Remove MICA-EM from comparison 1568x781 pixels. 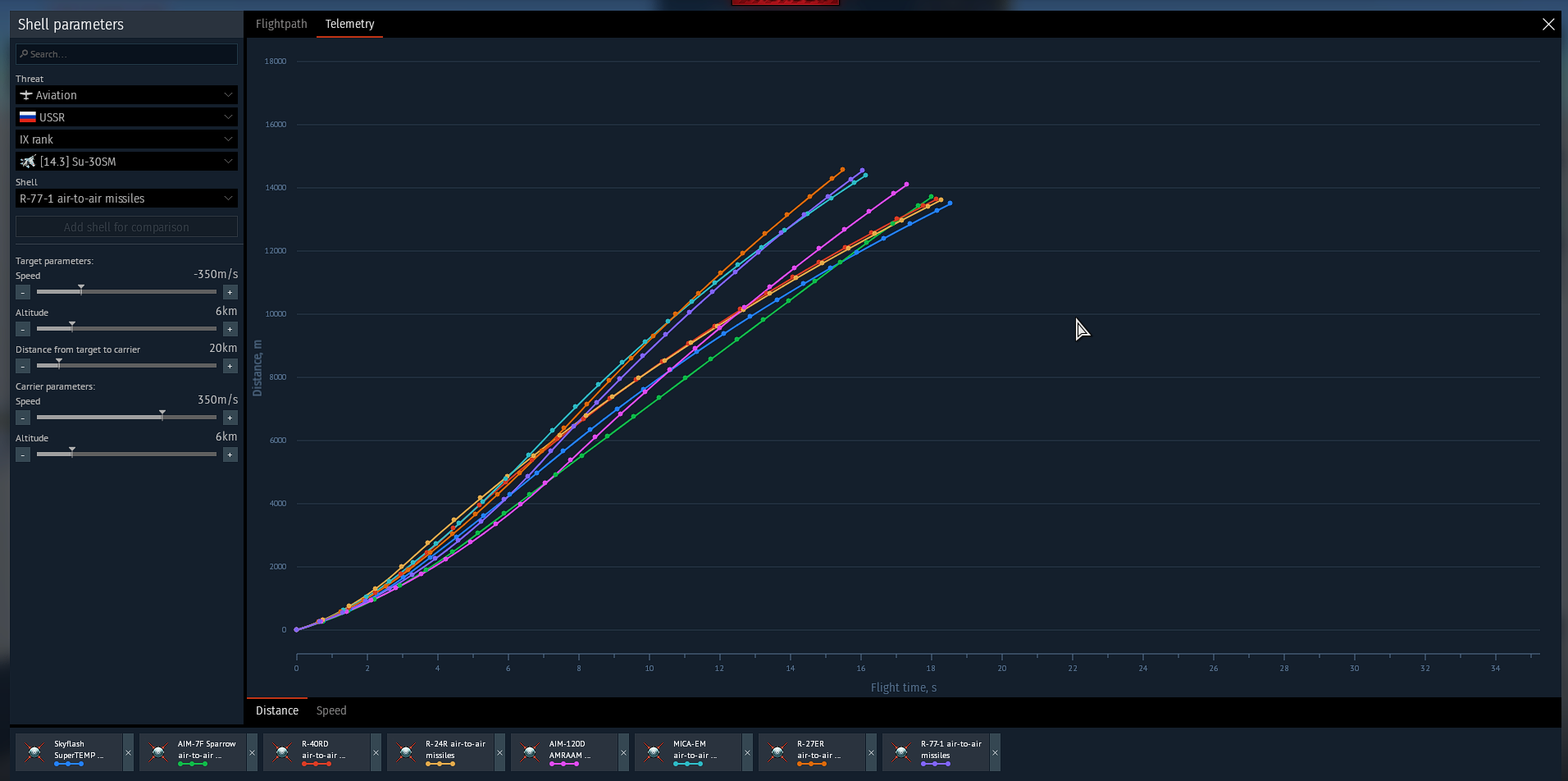747,752
